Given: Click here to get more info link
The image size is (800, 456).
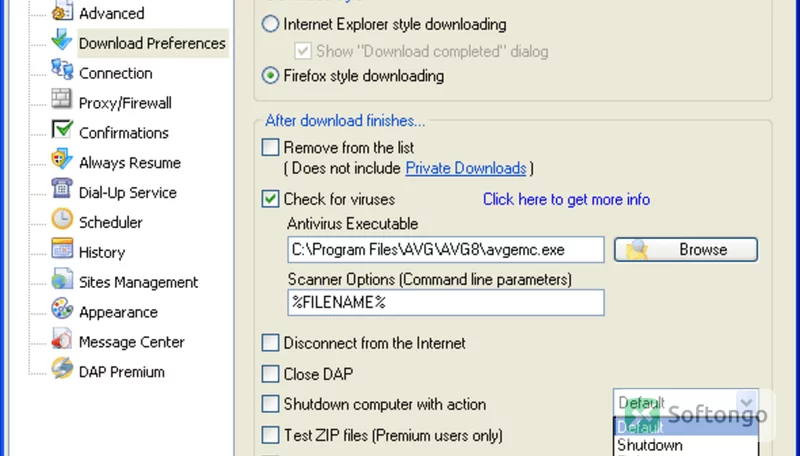Looking at the screenshot, I should (566, 199).
